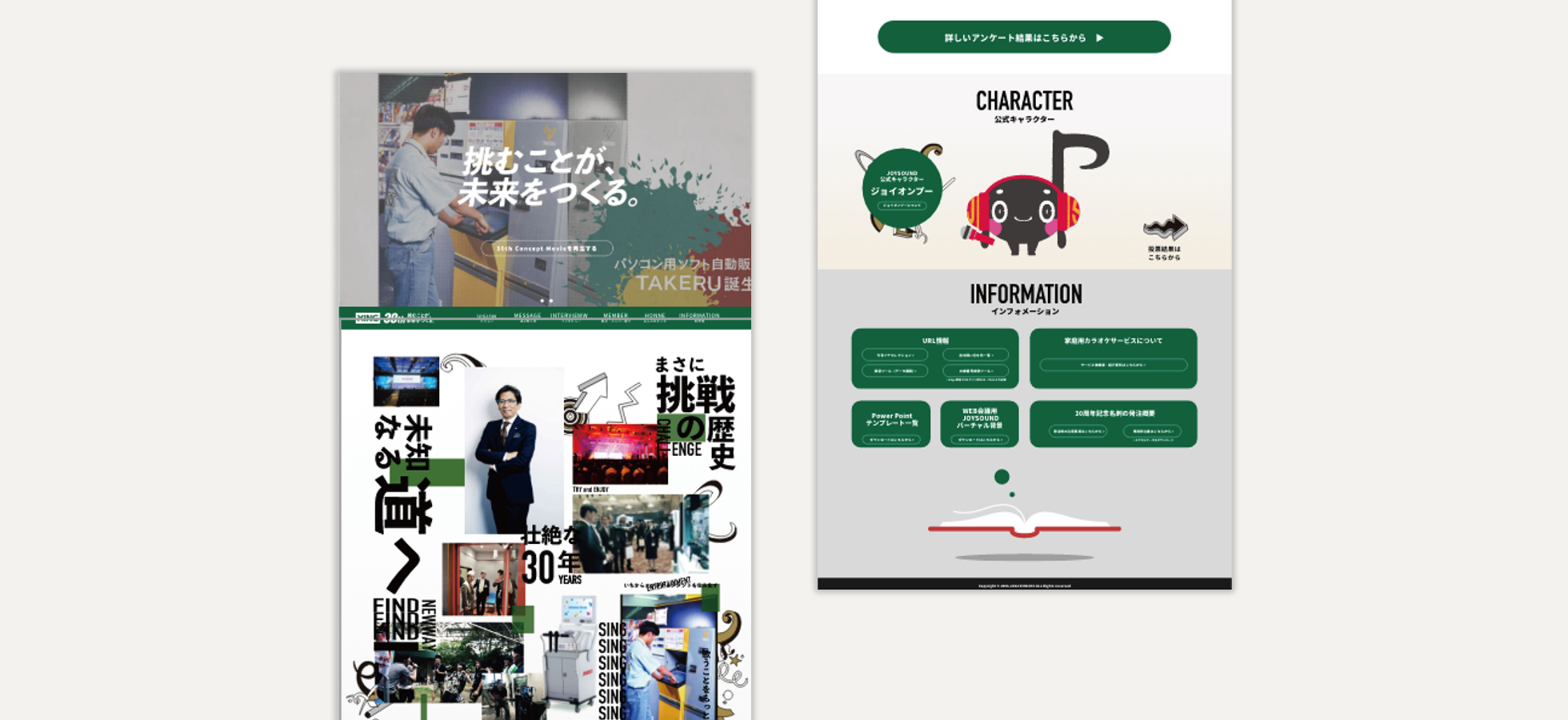This screenshot has height=720, width=1568.
Task: Click the left pill button in the 30周年記念名刺の発注概要 card
Action: click(1078, 431)
